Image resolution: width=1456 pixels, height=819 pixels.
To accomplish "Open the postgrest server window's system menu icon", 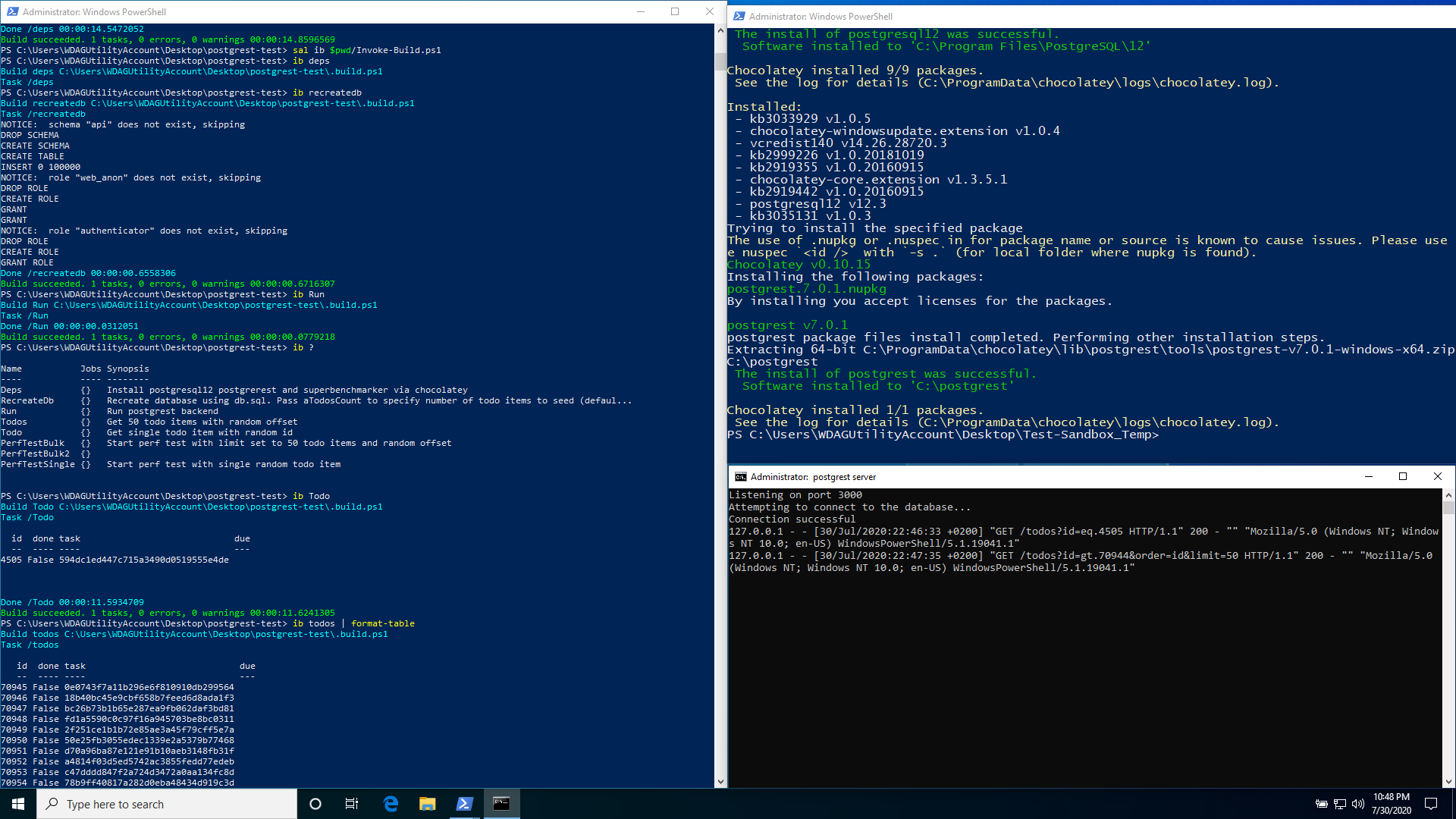I will pyautogui.click(x=741, y=477).
